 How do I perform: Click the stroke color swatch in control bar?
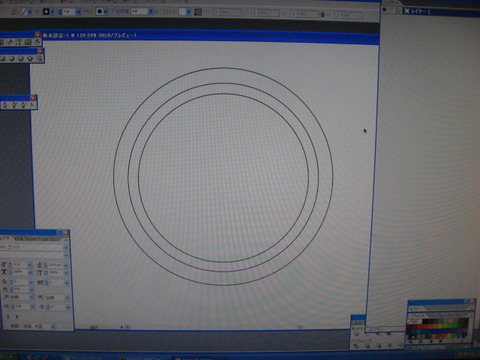[24, 12]
